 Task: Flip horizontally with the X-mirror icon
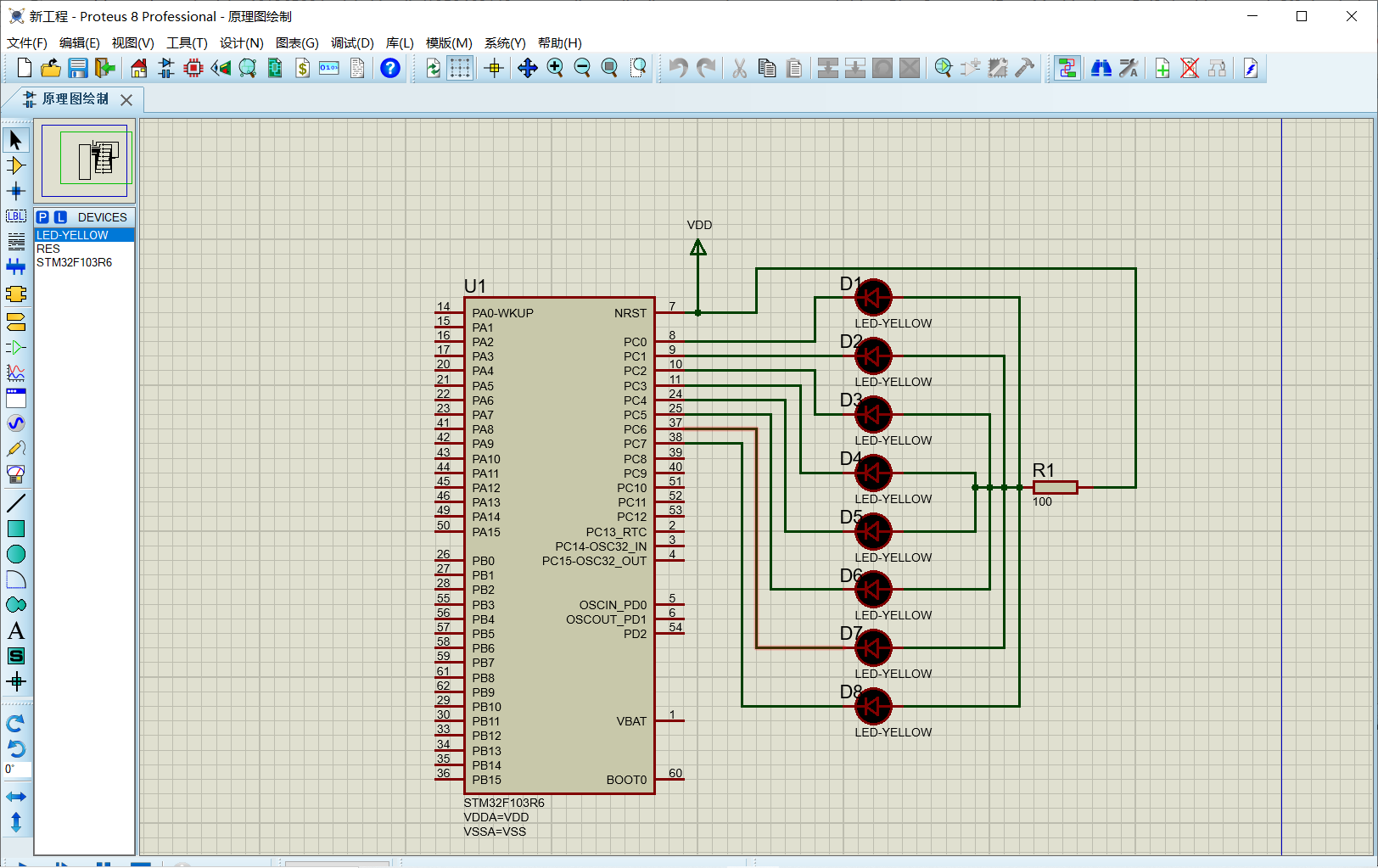tap(16, 797)
